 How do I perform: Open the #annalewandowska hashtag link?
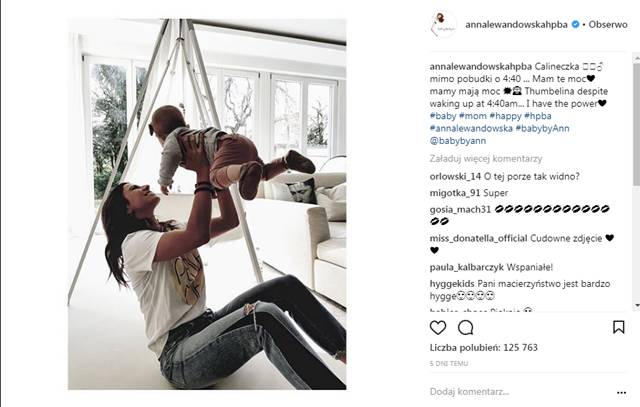click(471, 128)
